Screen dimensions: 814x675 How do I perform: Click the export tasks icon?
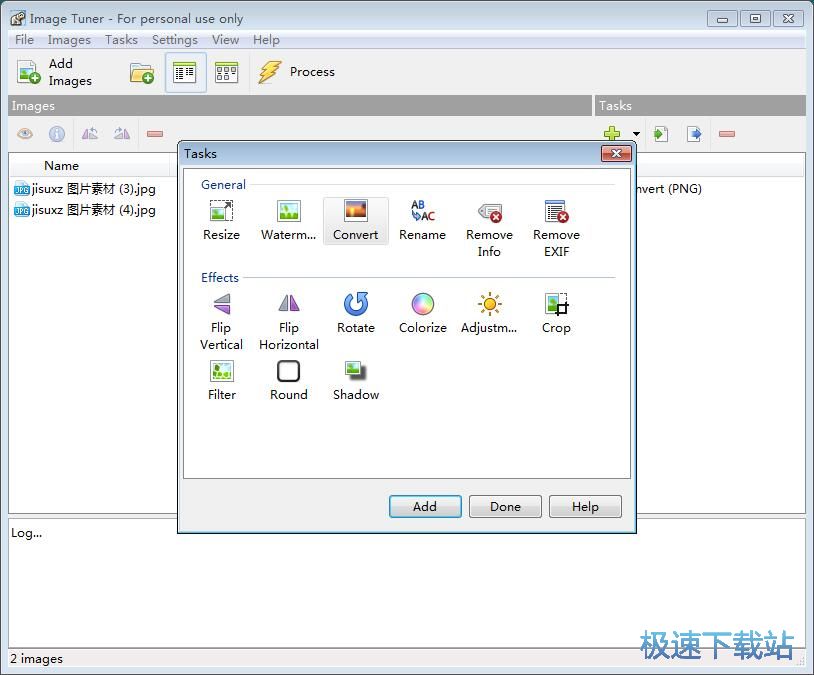(x=694, y=134)
